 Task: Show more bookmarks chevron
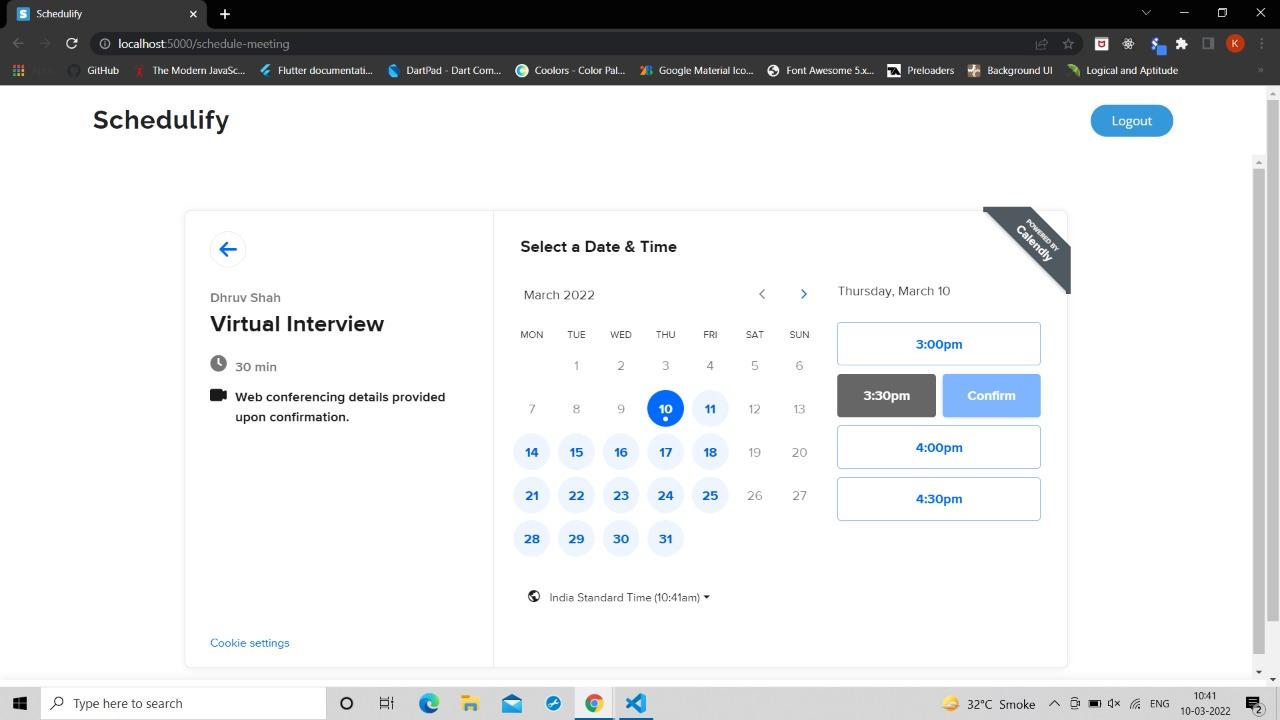point(1260,70)
